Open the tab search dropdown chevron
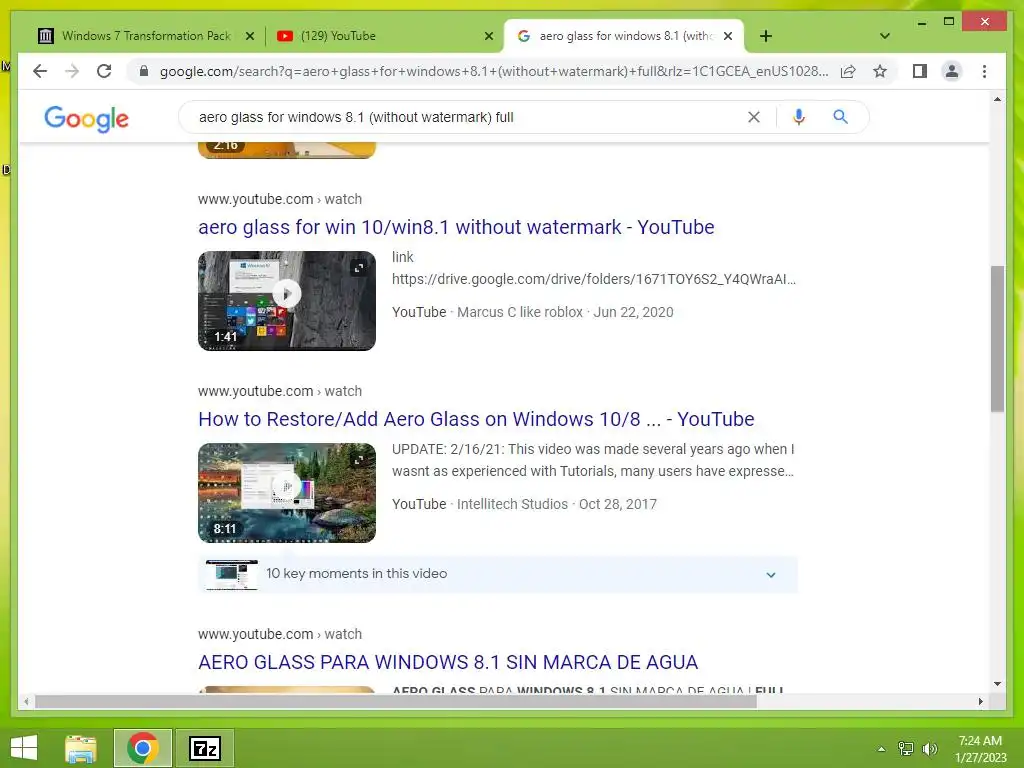The image size is (1024, 768). pos(885,36)
